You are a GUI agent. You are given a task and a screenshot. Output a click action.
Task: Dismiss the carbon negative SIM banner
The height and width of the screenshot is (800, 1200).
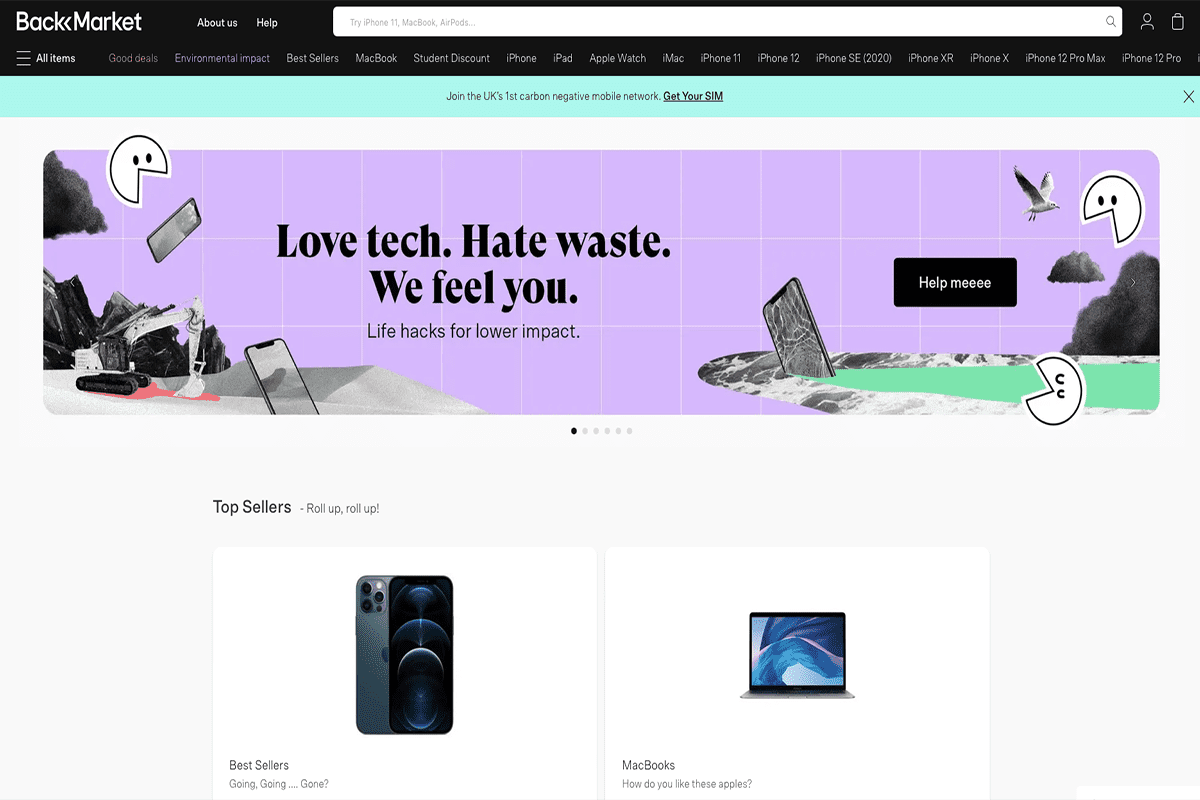click(1188, 97)
